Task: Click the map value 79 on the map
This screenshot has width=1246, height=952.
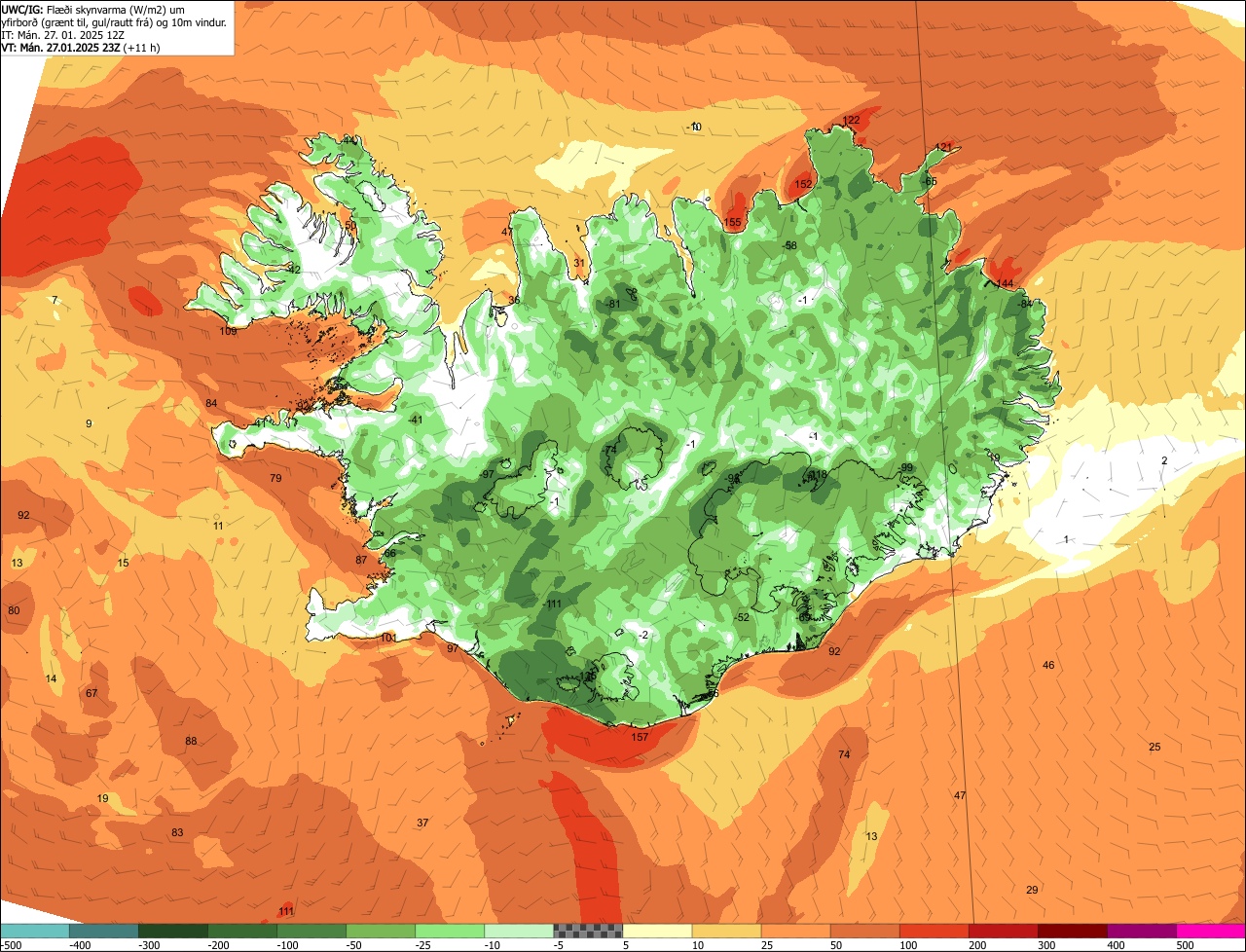Action: pyautogui.click(x=275, y=478)
